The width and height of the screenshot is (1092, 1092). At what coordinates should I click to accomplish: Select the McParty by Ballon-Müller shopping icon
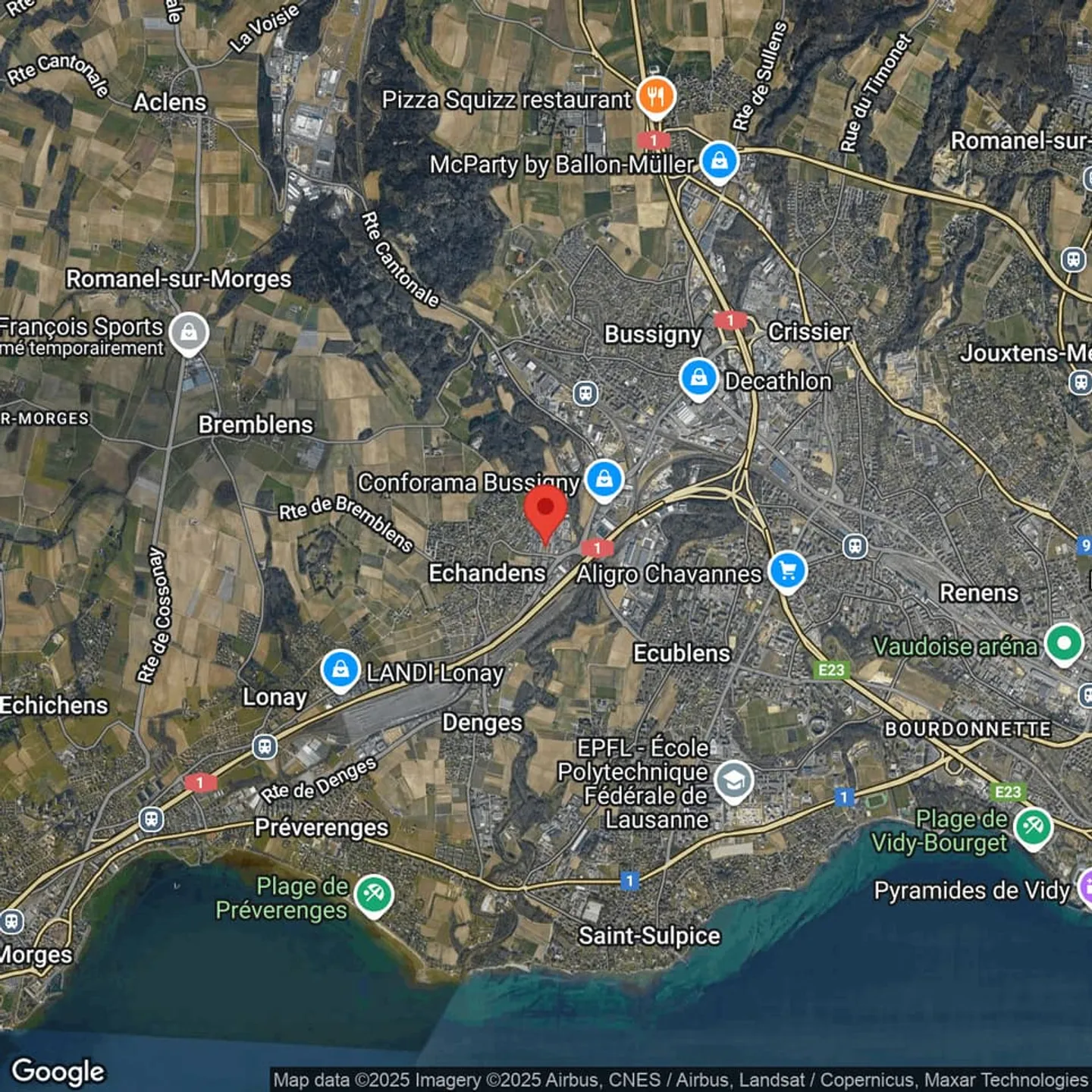[x=719, y=161]
